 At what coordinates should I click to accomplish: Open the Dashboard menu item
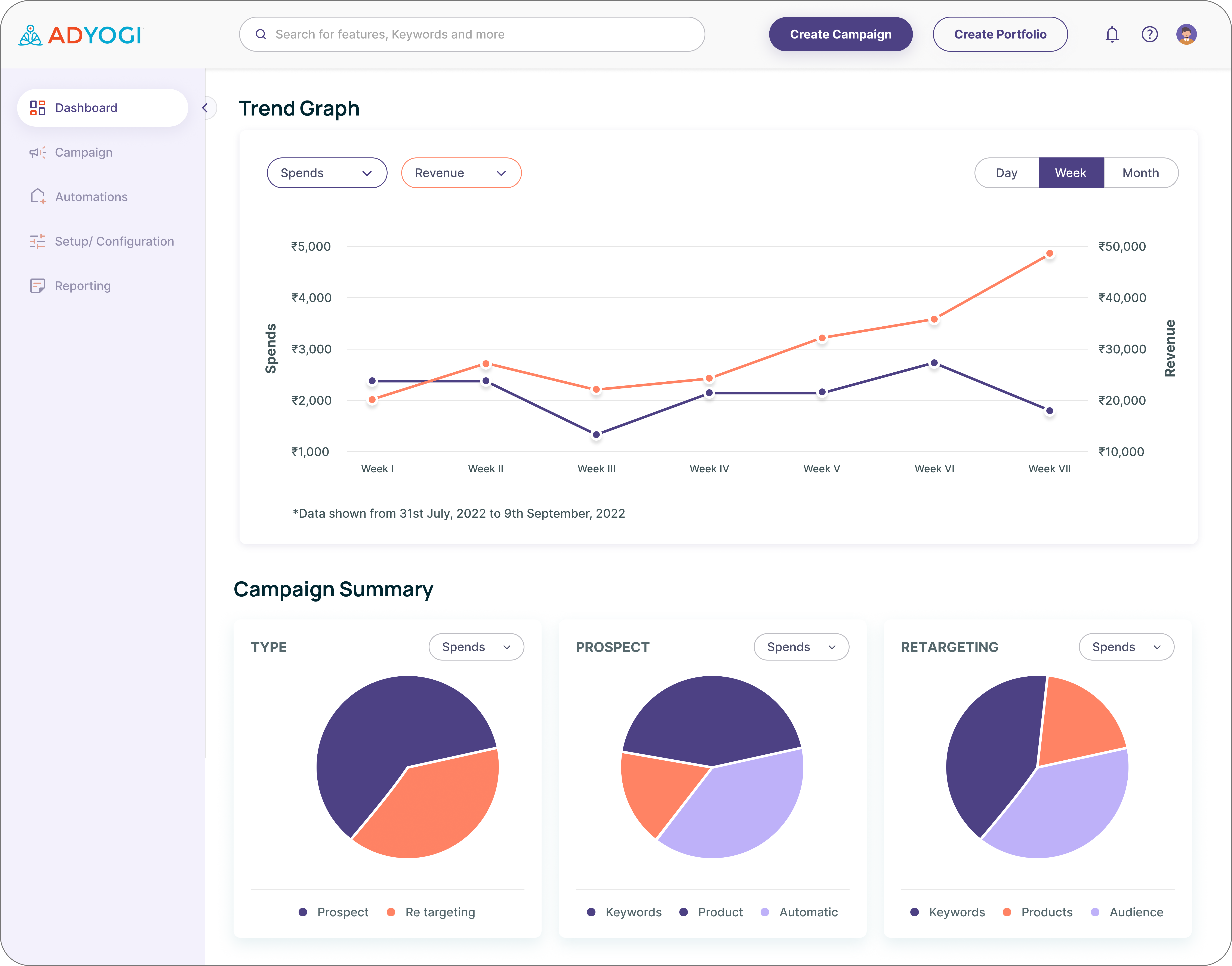(x=102, y=108)
